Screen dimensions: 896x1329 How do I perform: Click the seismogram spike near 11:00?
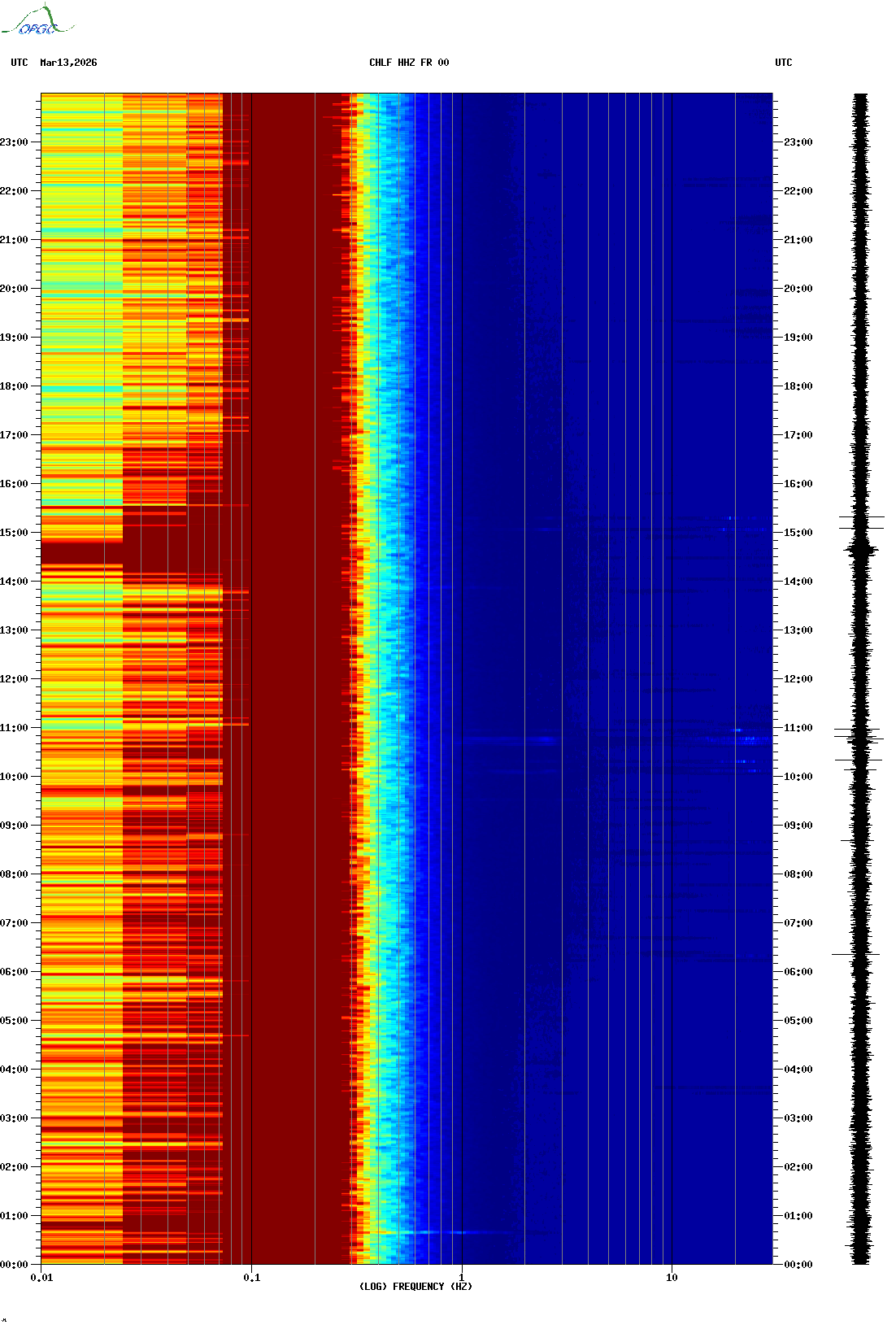tap(859, 738)
